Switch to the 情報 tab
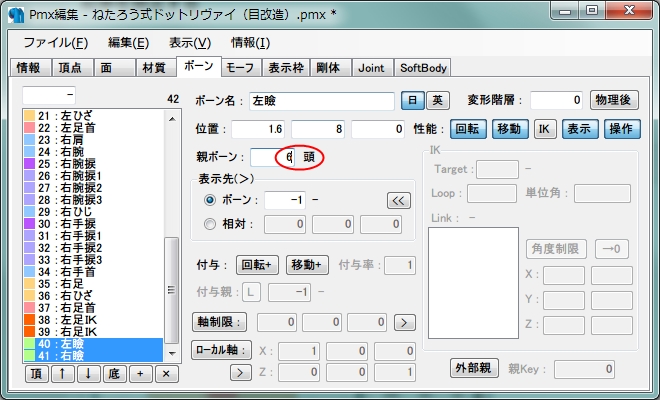This screenshot has height=400, width=660. point(30,67)
